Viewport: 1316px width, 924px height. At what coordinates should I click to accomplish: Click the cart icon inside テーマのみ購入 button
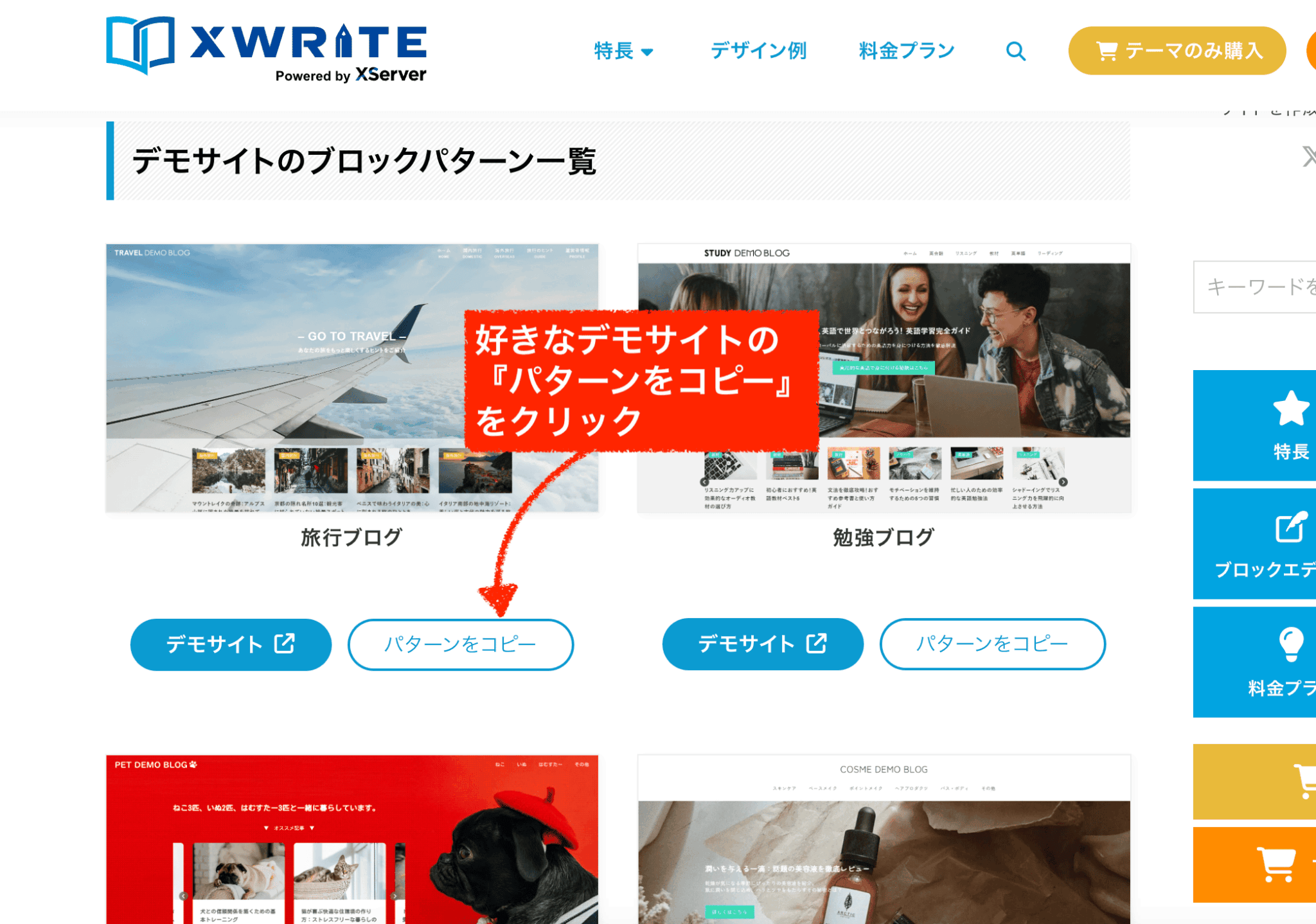click(x=1107, y=51)
